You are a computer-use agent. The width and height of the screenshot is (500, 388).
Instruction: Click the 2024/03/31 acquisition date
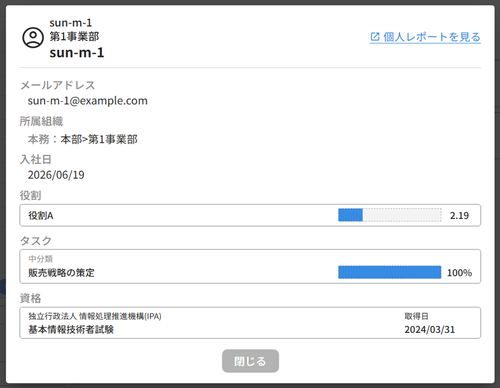click(430, 330)
